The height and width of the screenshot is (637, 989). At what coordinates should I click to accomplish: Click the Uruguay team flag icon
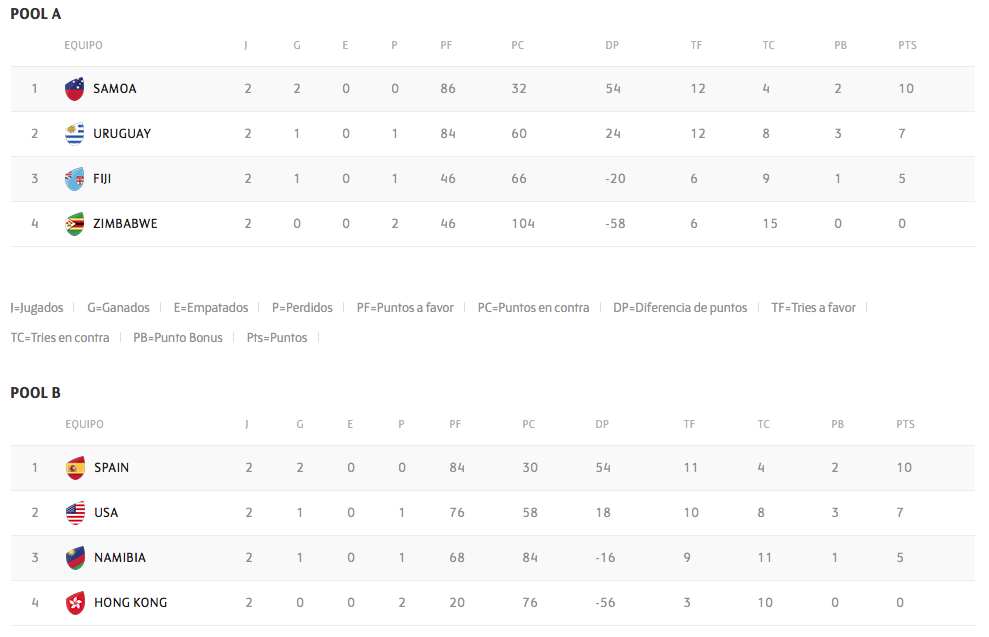click(74, 134)
